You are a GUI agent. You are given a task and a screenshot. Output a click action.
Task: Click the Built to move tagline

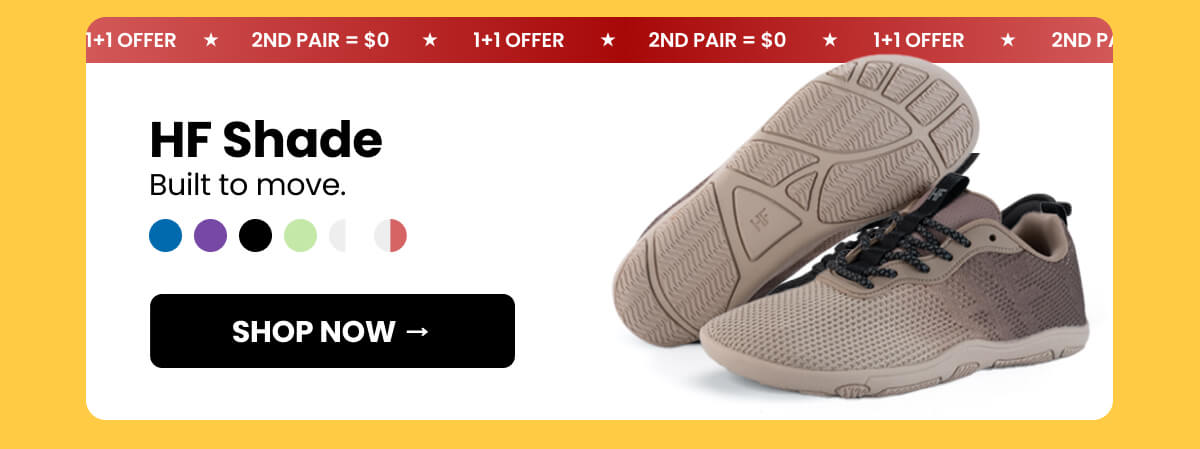pyautogui.click(x=247, y=186)
